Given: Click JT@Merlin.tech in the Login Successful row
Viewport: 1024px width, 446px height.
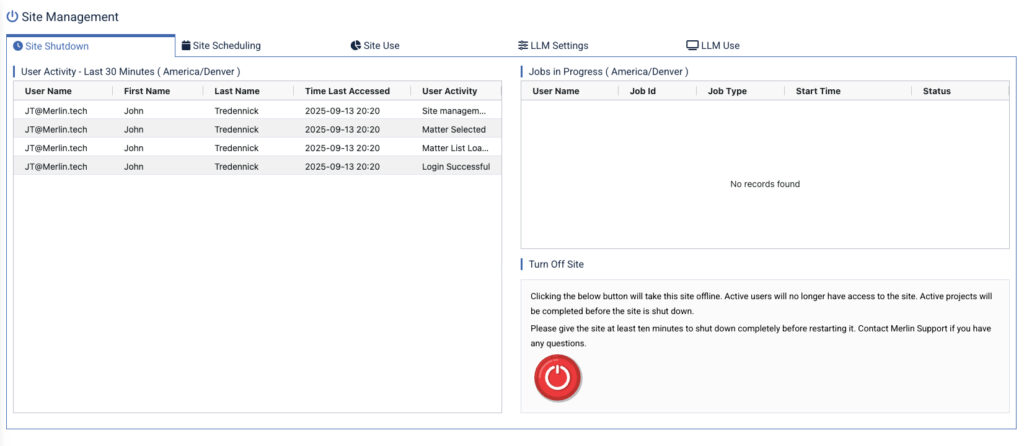Looking at the screenshot, I should (56, 167).
